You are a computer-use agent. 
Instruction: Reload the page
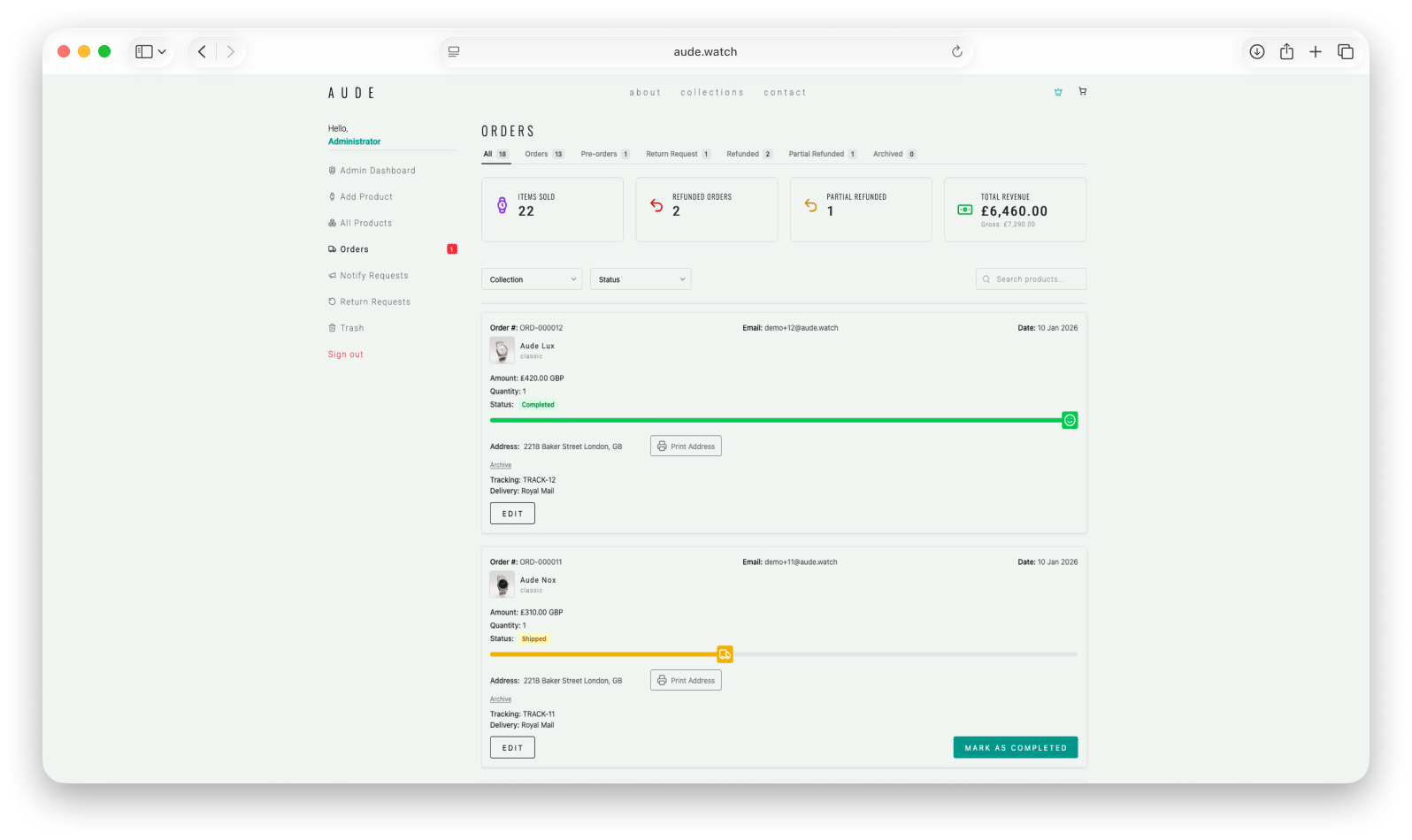click(956, 51)
